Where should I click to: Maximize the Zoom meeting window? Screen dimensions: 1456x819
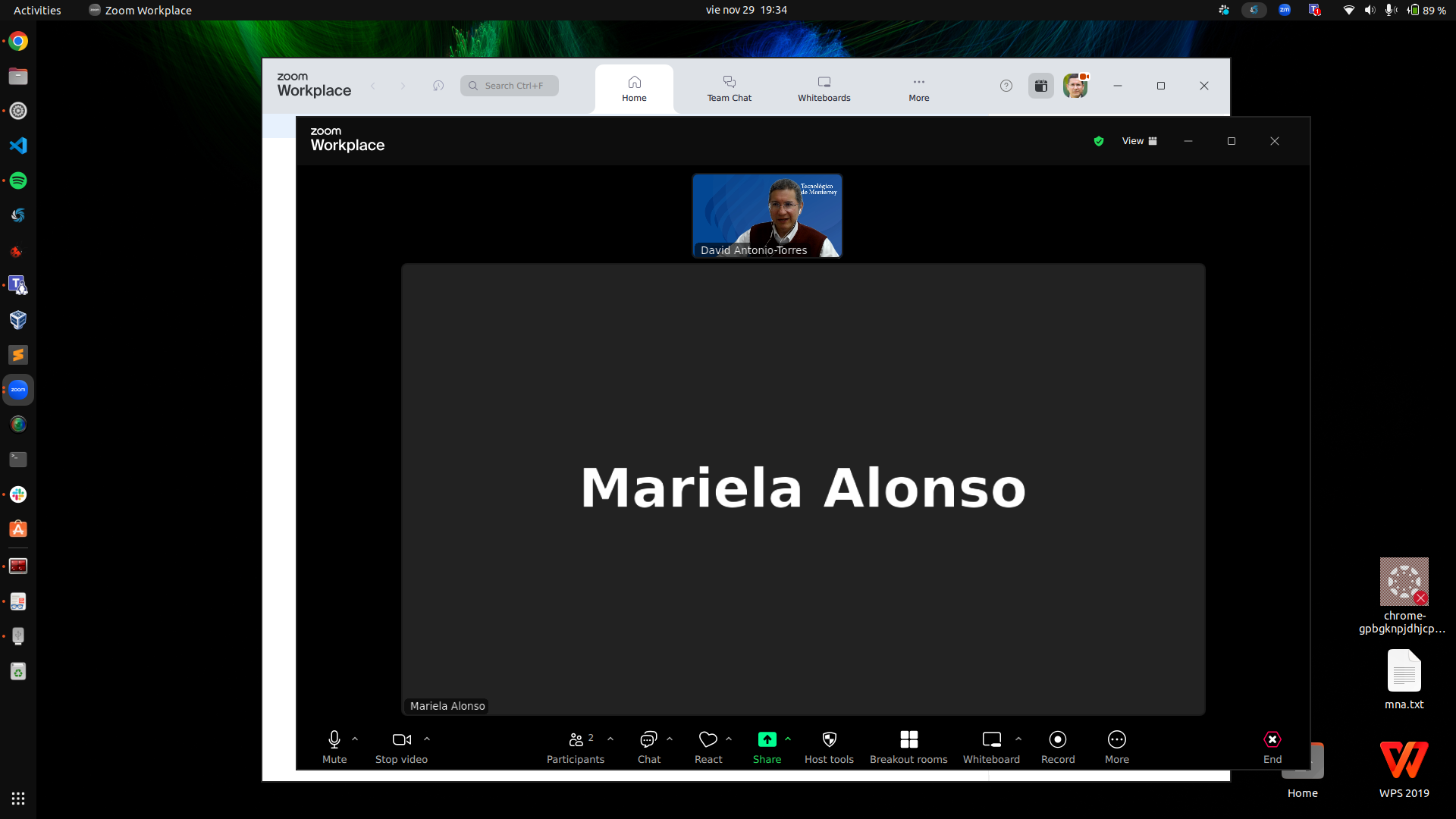tap(1232, 141)
